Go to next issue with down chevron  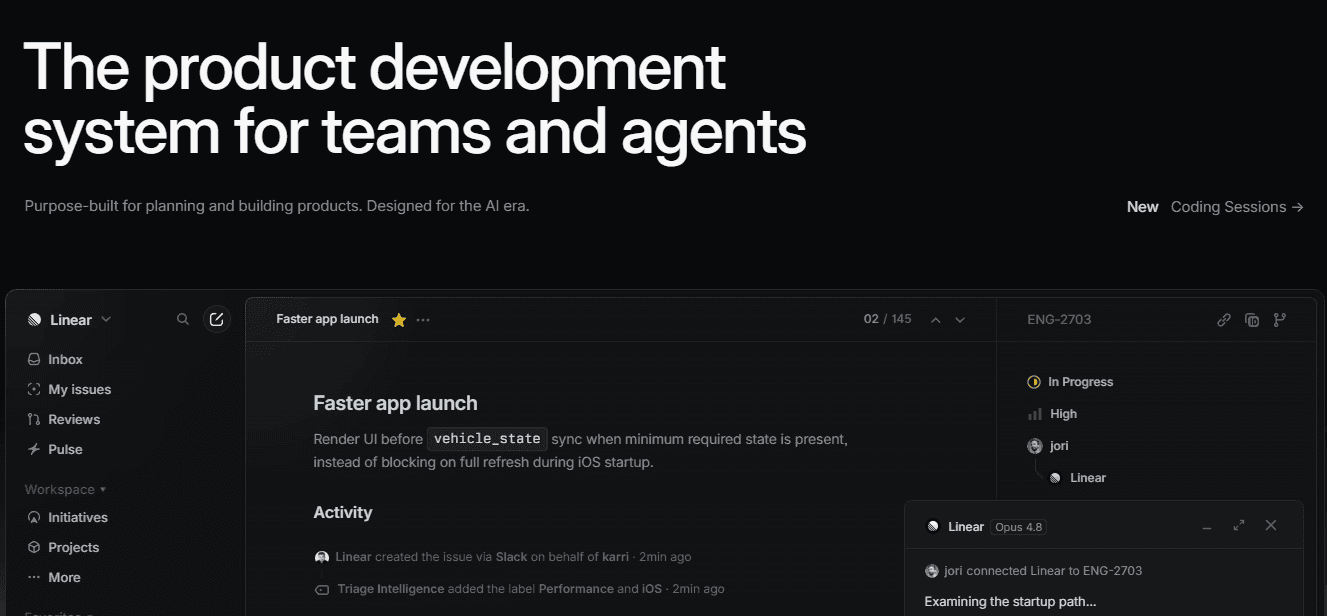[x=960, y=320]
